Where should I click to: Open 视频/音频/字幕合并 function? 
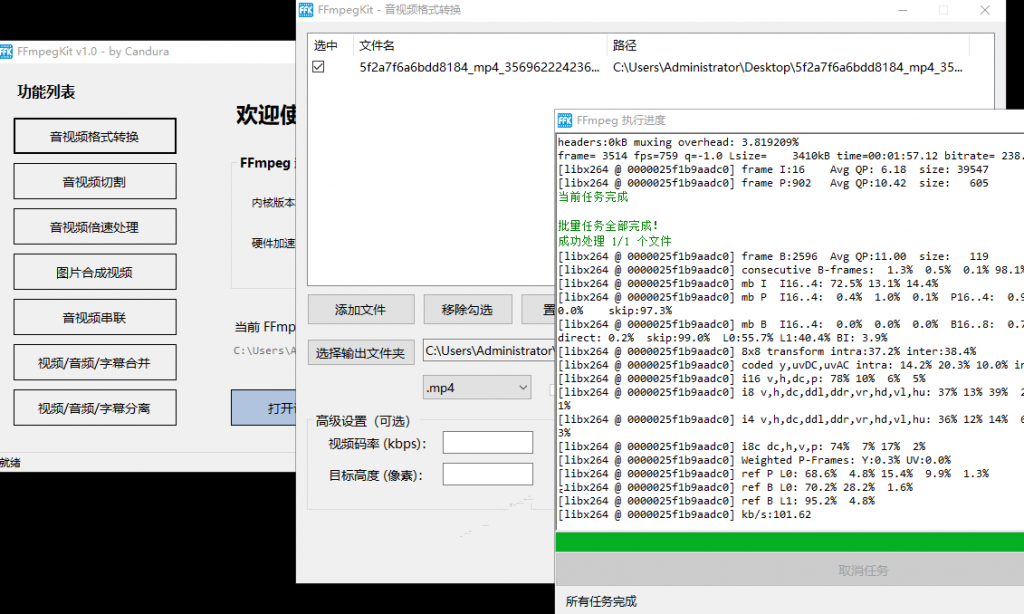pyautogui.click(x=95, y=363)
